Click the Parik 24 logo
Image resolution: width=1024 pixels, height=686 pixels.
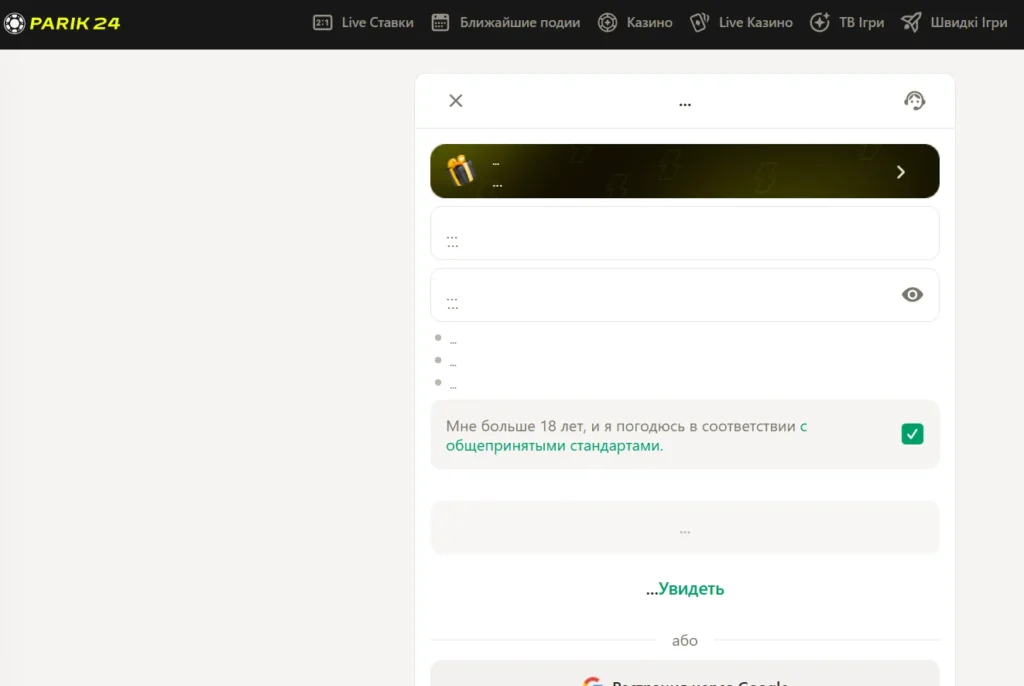pos(61,23)
